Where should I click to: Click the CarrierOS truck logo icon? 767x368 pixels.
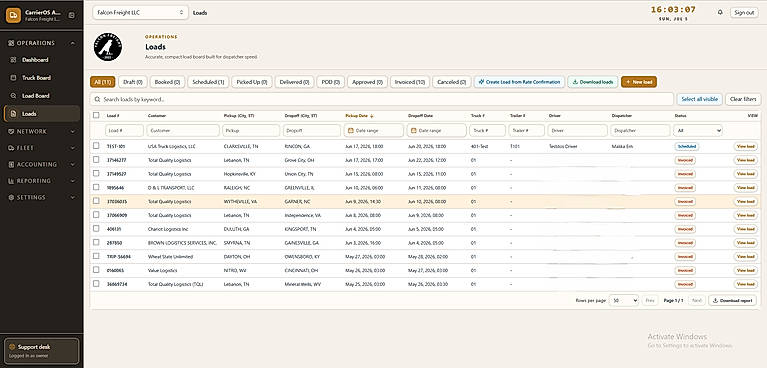(13, 15)
